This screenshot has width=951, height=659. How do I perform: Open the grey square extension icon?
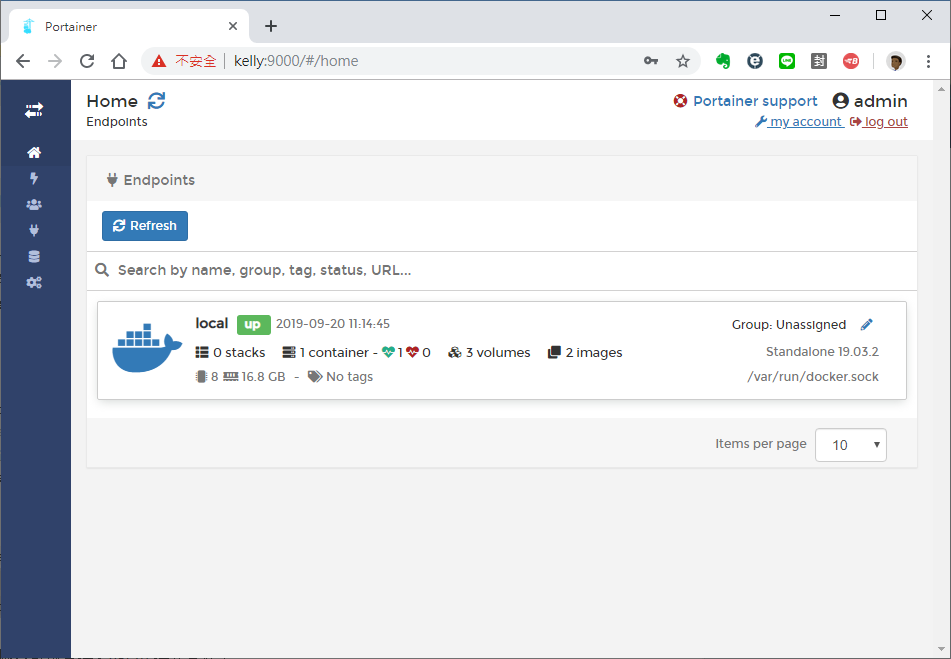pyautogui.click(x=819, y=61)
